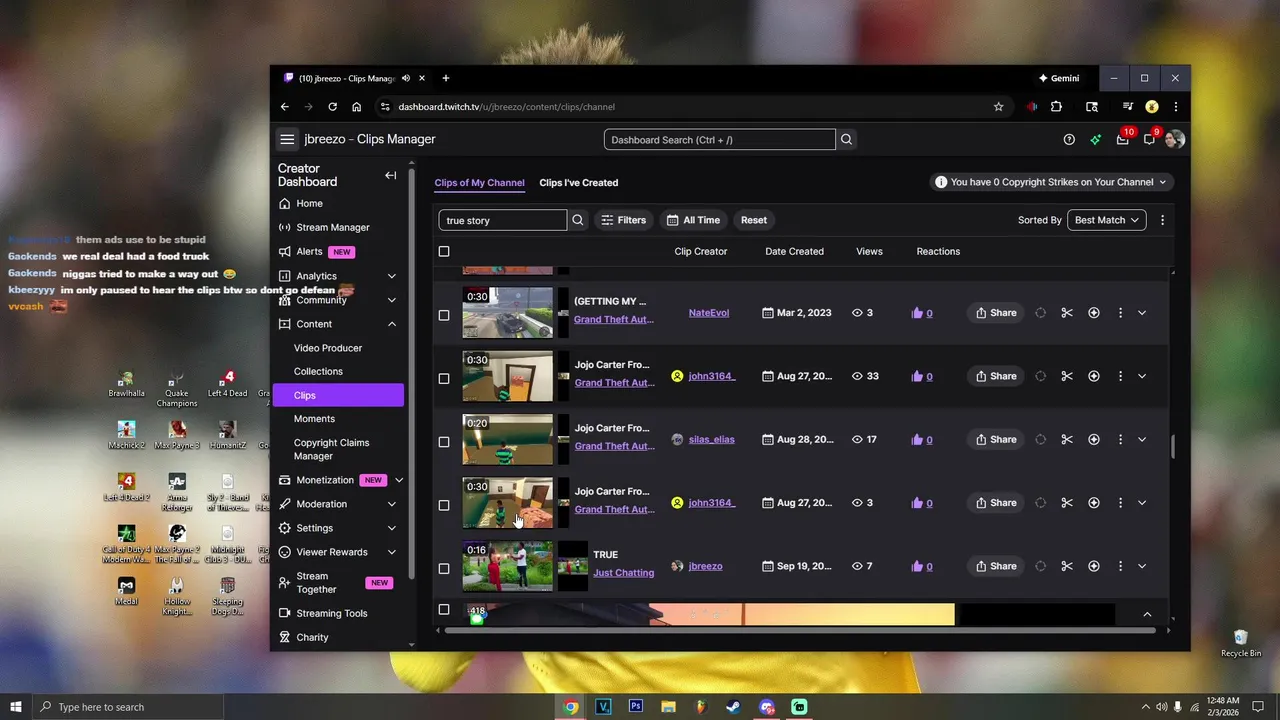
Task: Open Stream Manager in the sidebar
Action: pos(333,227)
